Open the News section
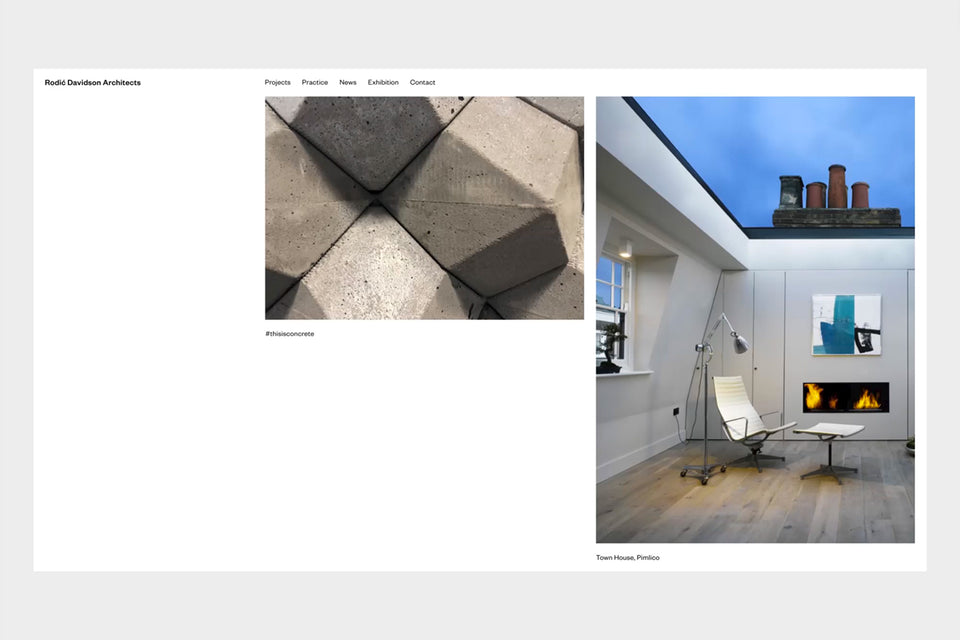The width and height of the screenshot is (960, 640). [348, 83]
